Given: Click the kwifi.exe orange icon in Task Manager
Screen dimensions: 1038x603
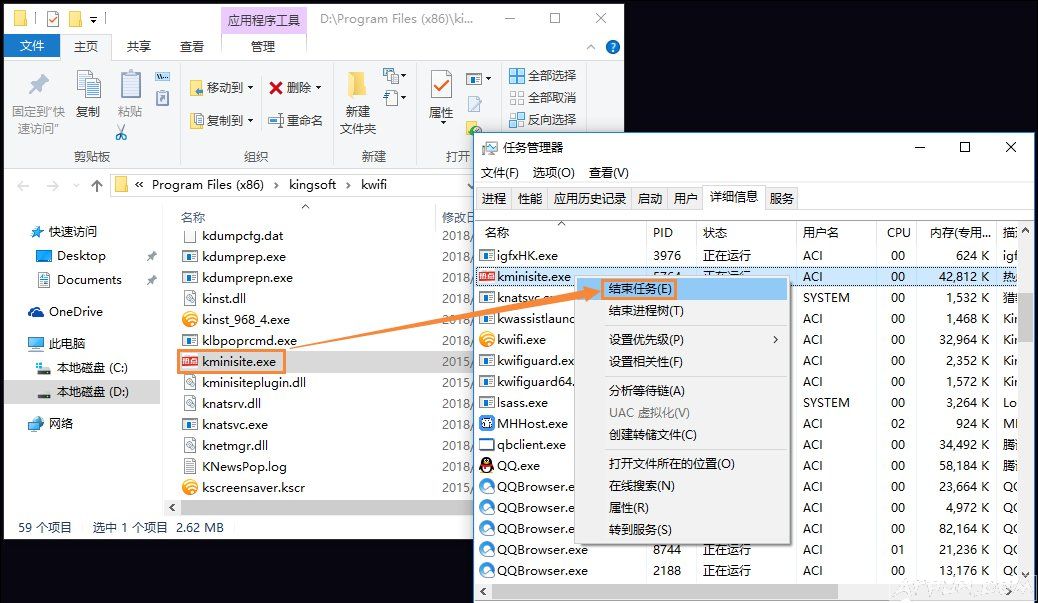Looking at the screenshot, I should [487, 340].
